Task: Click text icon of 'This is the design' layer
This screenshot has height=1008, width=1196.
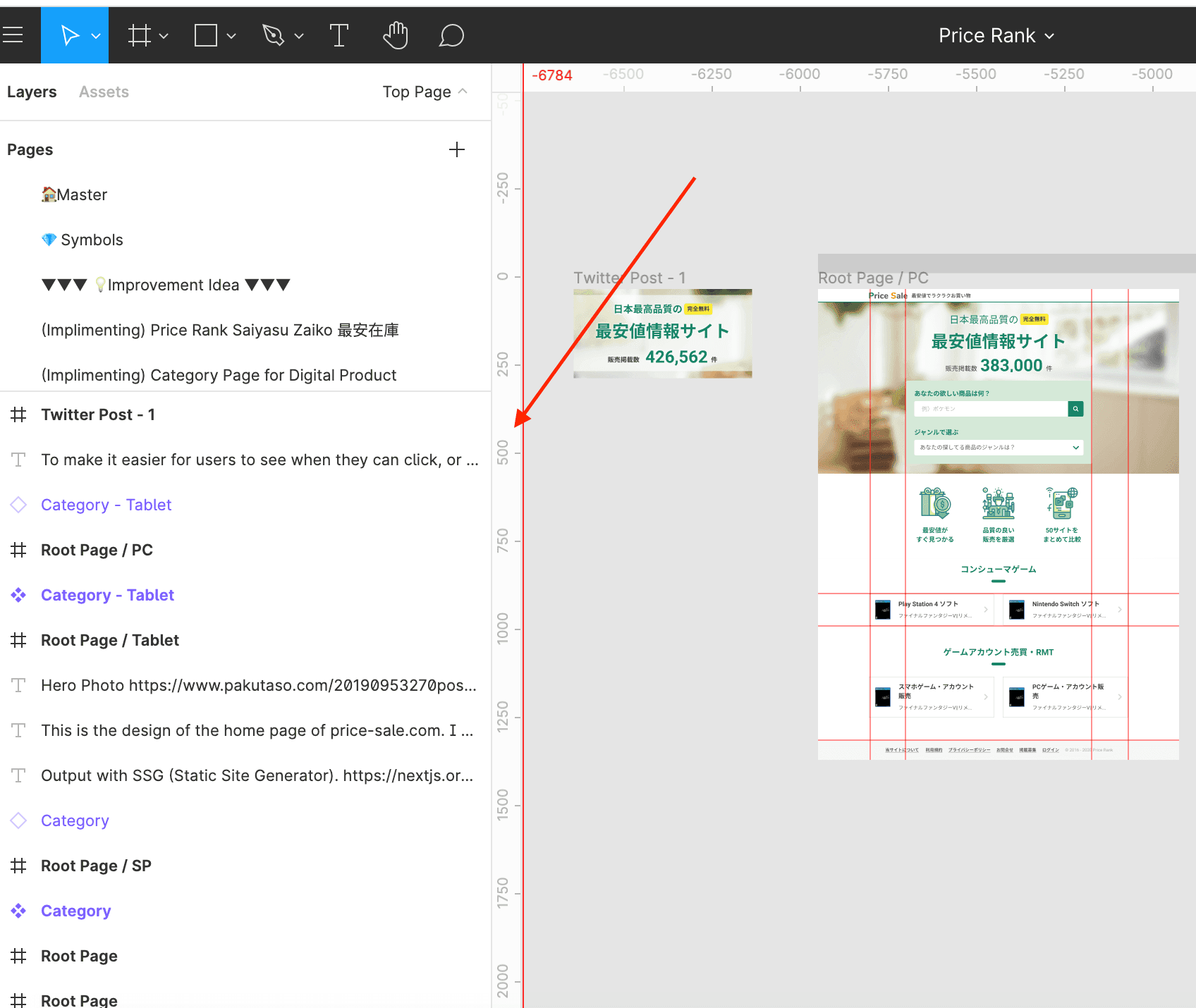Action: click(x=18, y=730)
